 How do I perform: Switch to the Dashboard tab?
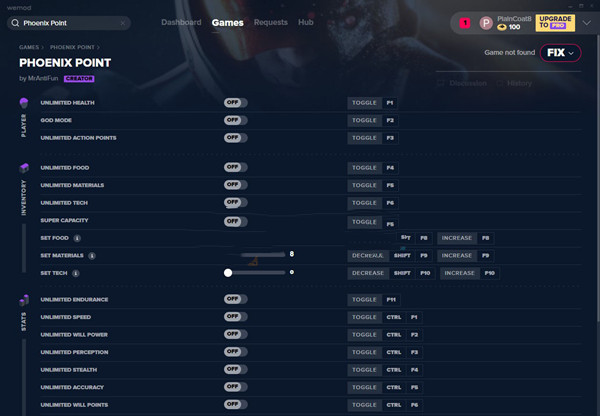click(x=180, y=22)
